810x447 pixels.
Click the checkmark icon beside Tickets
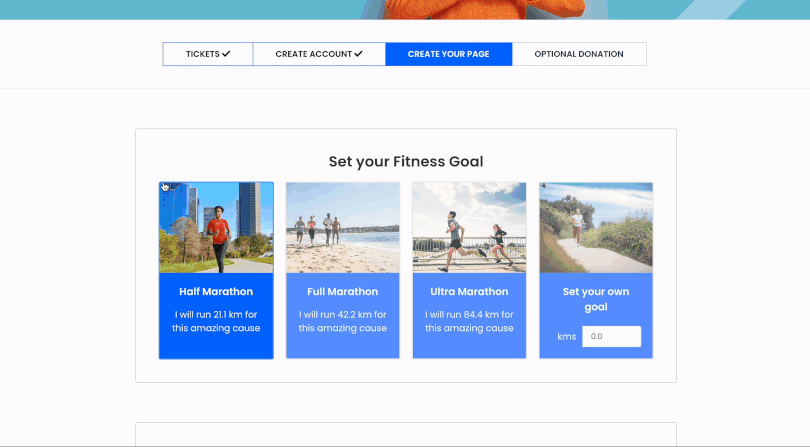(226, 54)
